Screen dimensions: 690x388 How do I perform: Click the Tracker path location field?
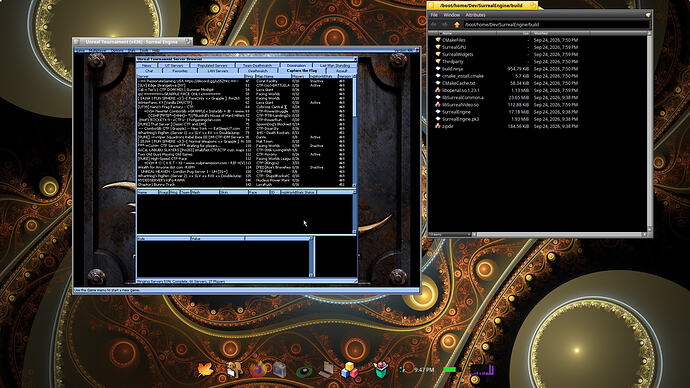pyautogui.click(x=556, y=25)
